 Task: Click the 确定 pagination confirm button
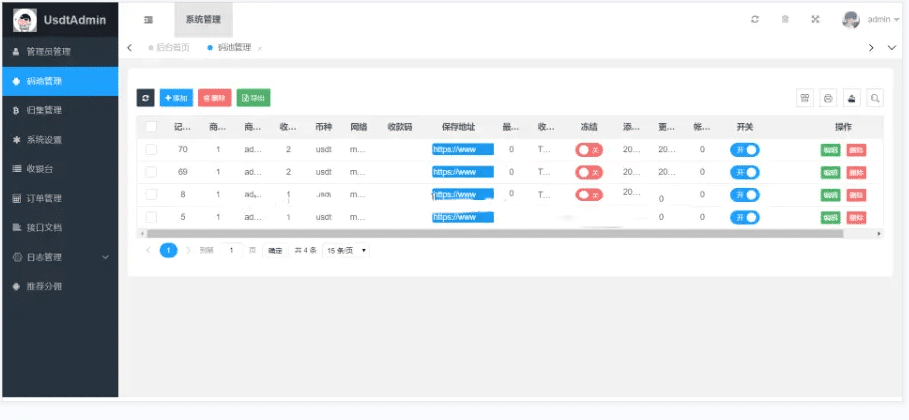point(275,251)
